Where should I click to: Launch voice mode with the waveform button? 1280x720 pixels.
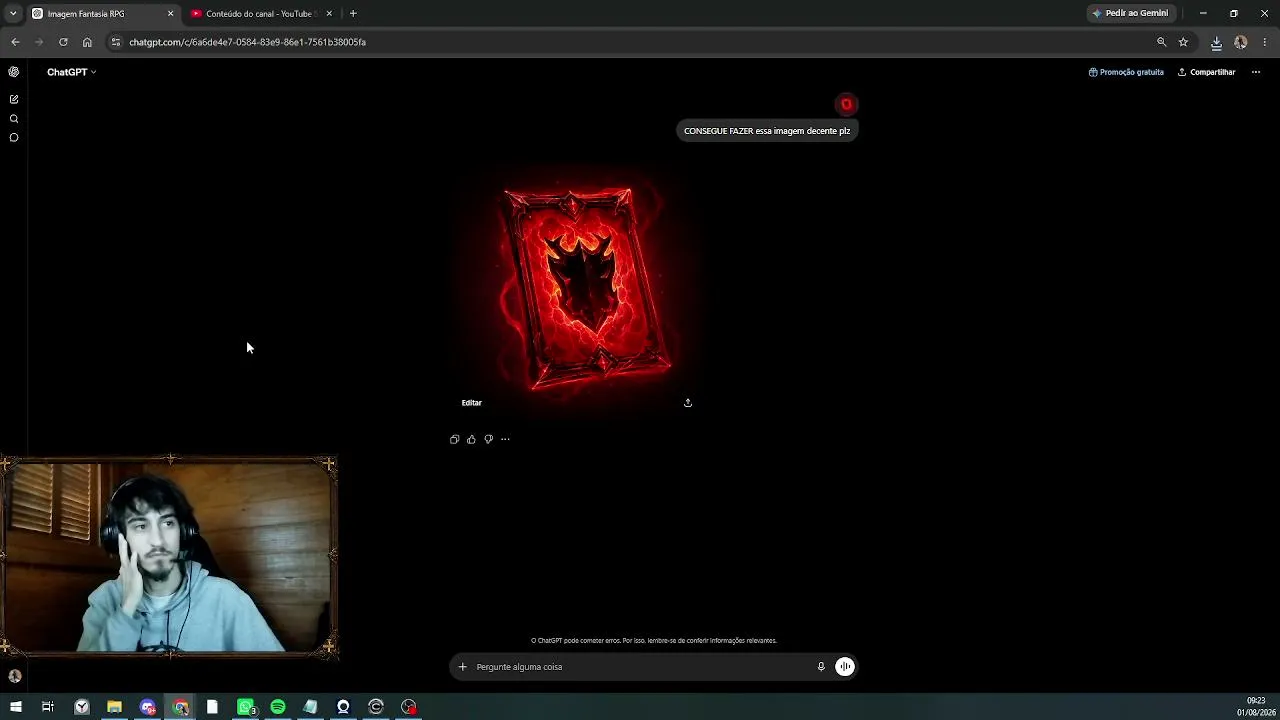click(845, 667)
